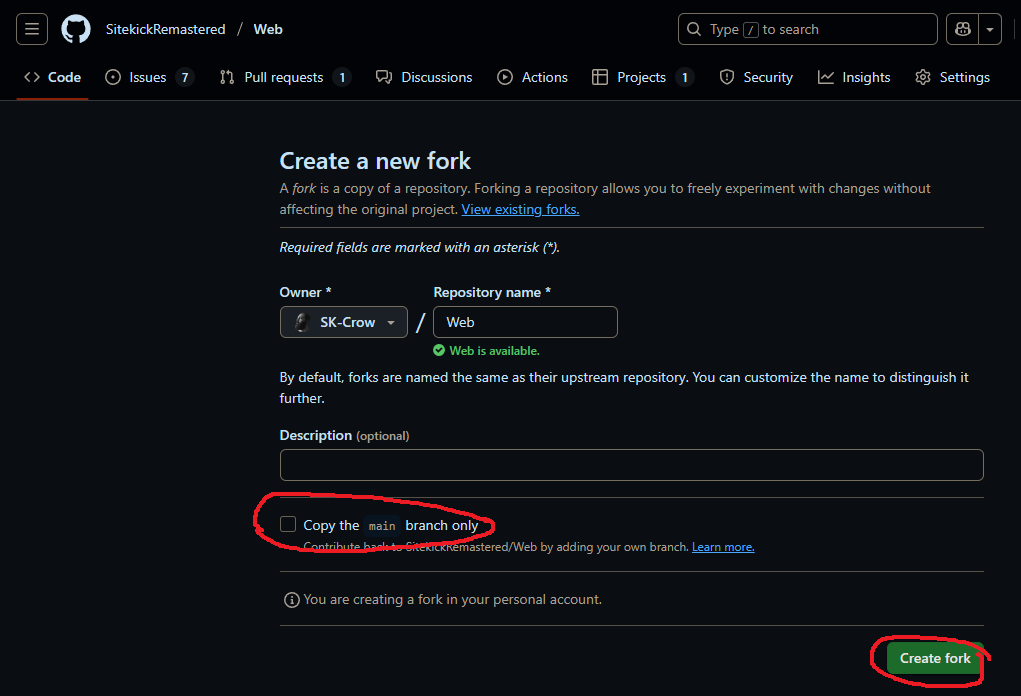
Task: Click the Description text field
Action: 632,465
